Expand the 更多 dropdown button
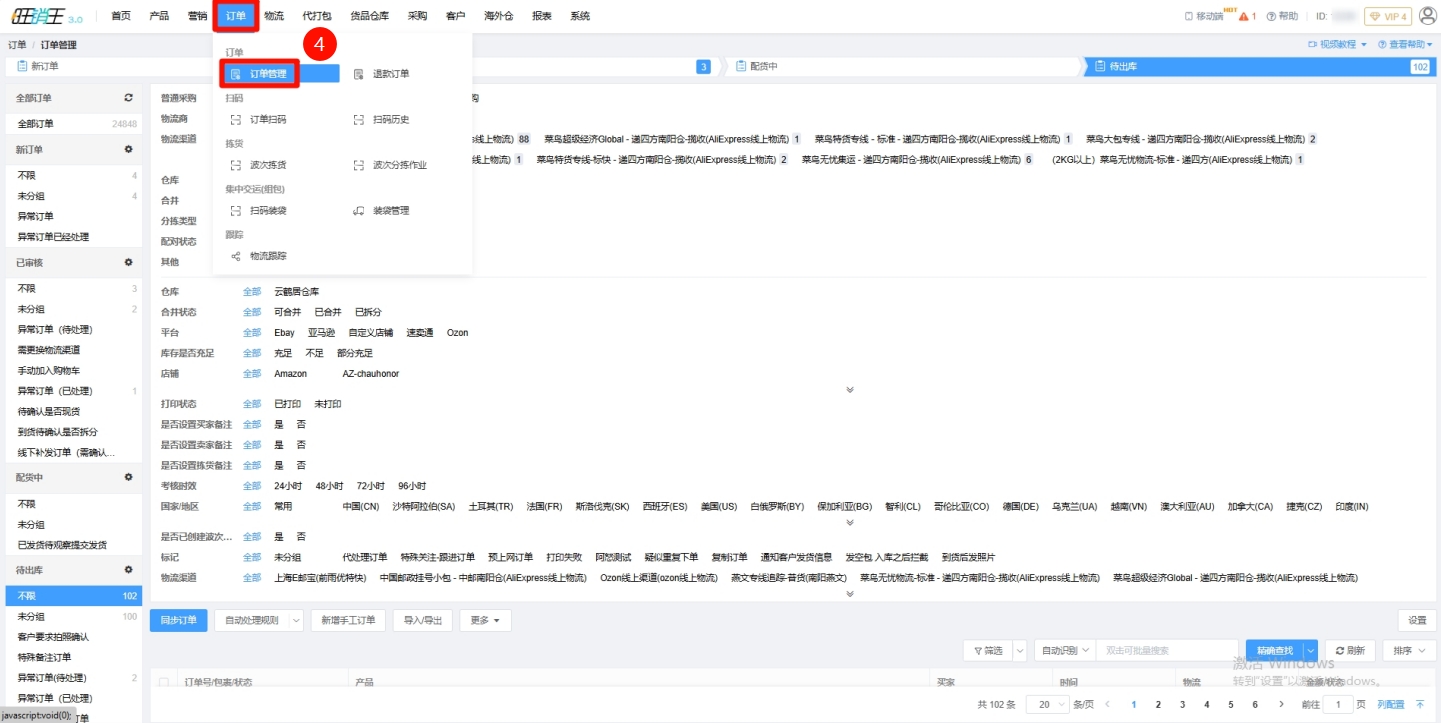This screenshot has height=723, width=1441. (485, 620)
